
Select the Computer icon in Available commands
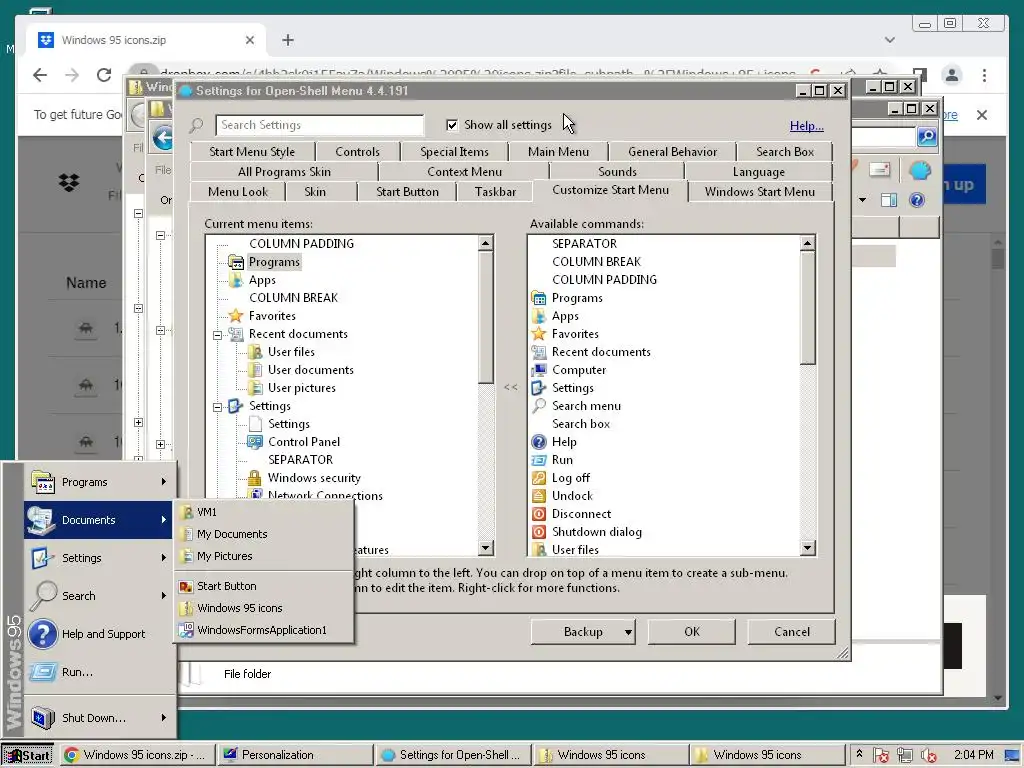(539, 370)
